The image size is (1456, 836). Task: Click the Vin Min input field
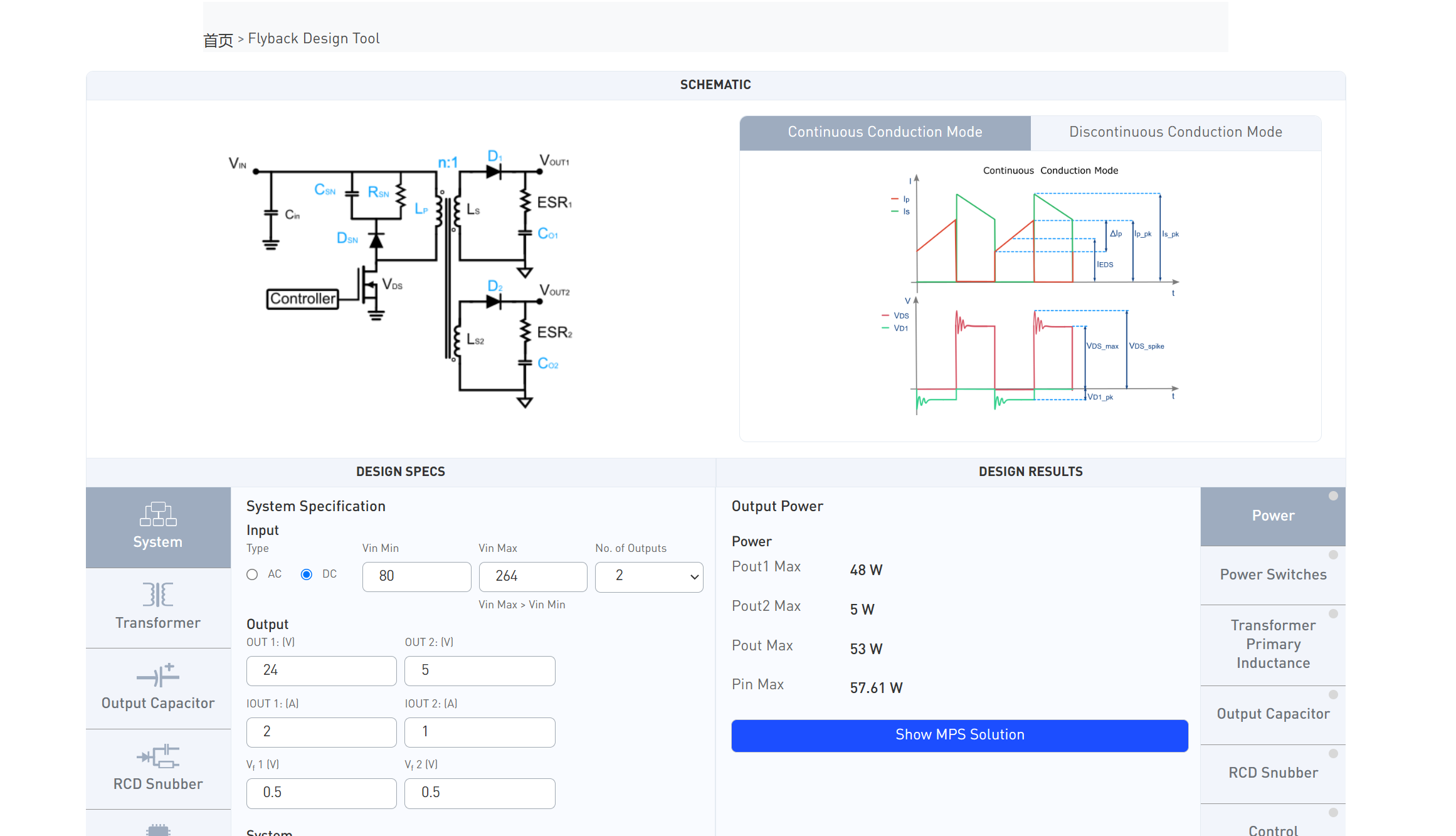[416, 576]
